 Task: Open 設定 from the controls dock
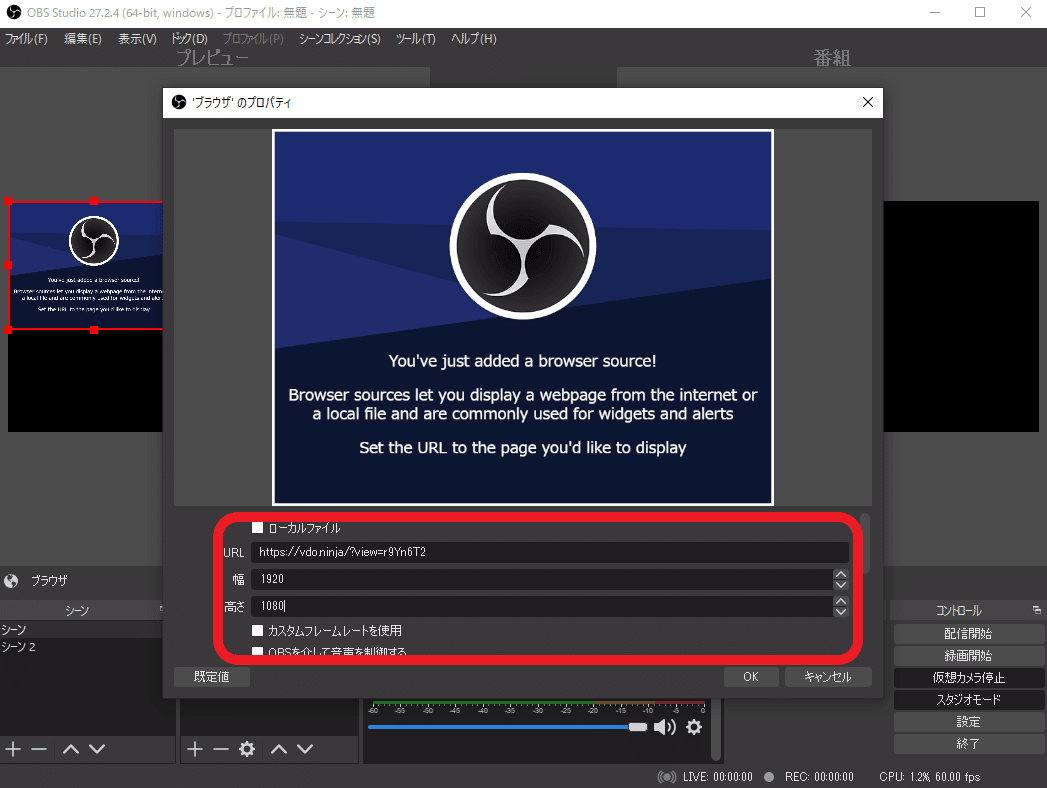coord(969,722)
